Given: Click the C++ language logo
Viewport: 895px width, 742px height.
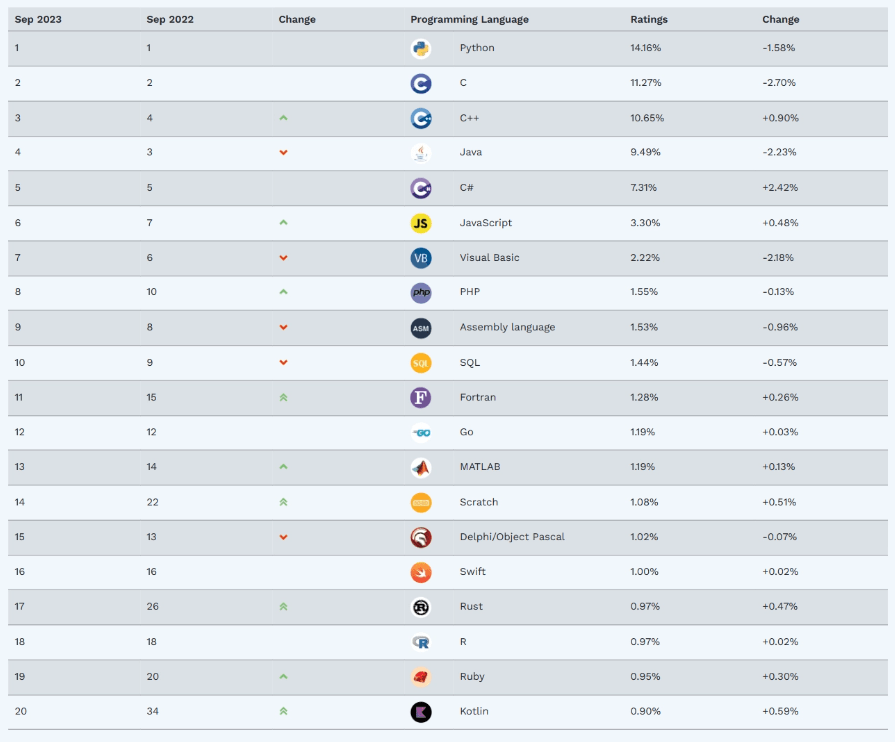Looking at the screenshot, I should (x=421, y=119).
